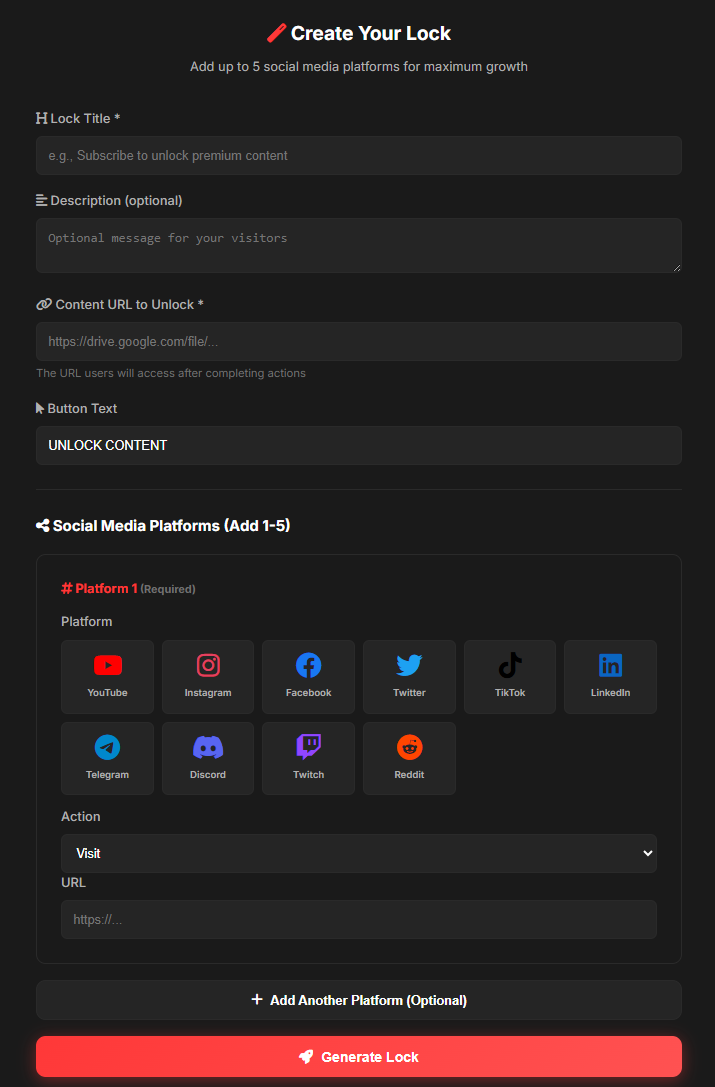This screenshot has height=1087, width=715.
Task: Click into the Description text area
Action: point(358,245)
